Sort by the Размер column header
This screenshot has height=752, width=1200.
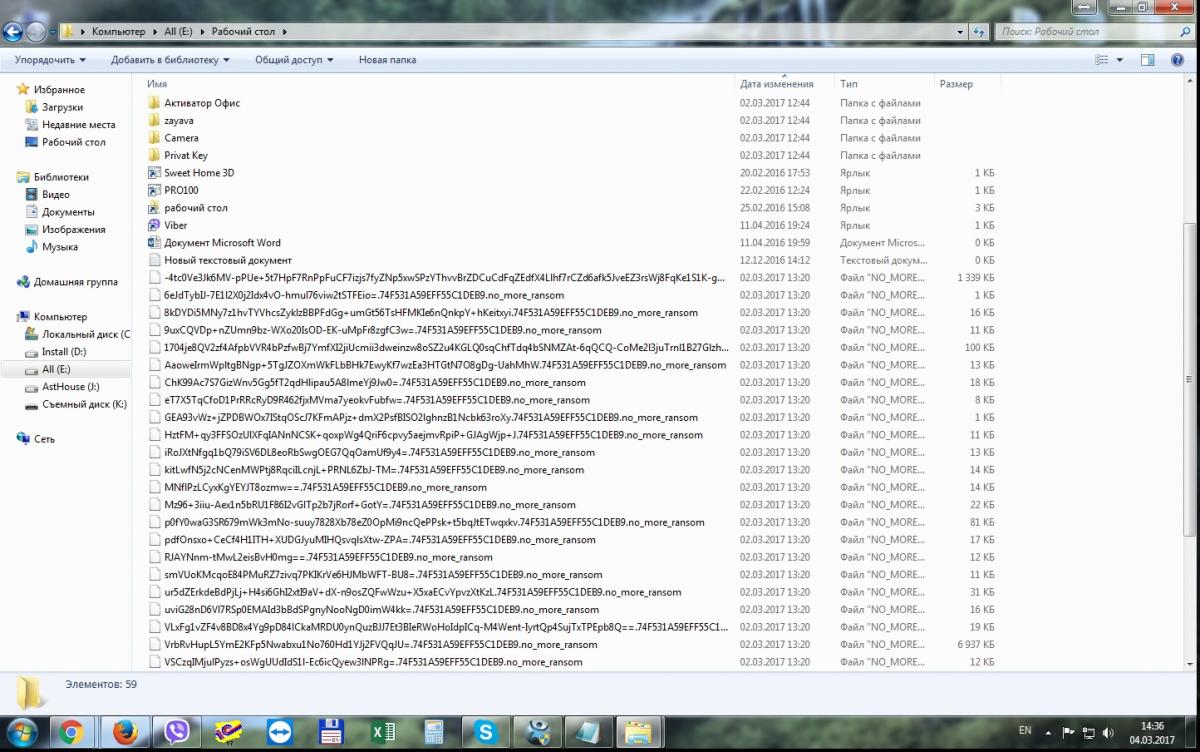pos(956,84)
